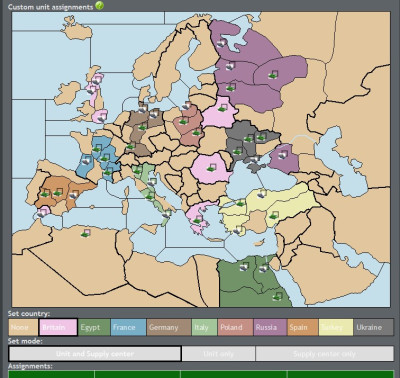
Task: Open the Custom unit assignments help icon
Action: coord(99,5)
